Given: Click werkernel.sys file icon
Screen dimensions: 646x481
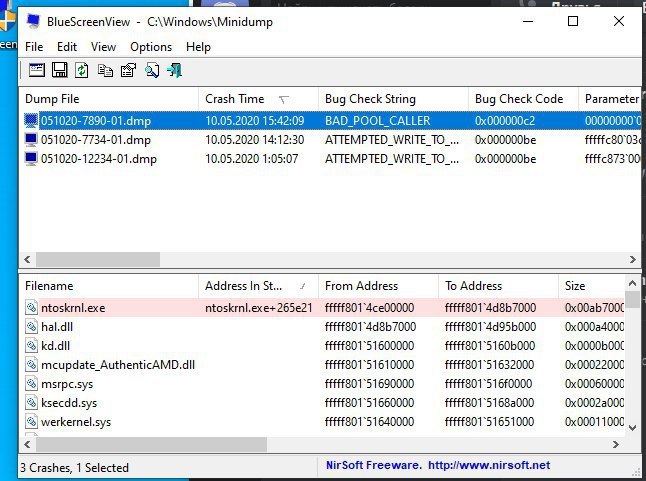Looking at the screenshot, I should point(31,421).
